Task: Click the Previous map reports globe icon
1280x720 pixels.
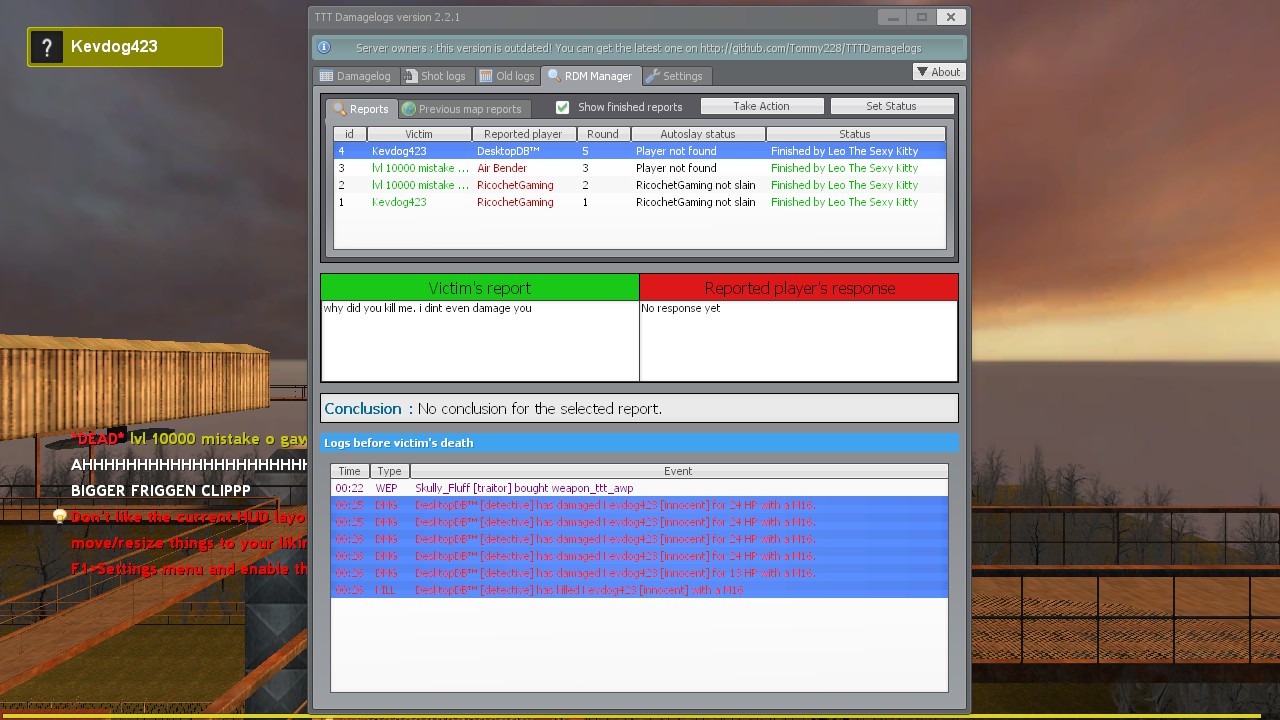Action: point(409,109)
